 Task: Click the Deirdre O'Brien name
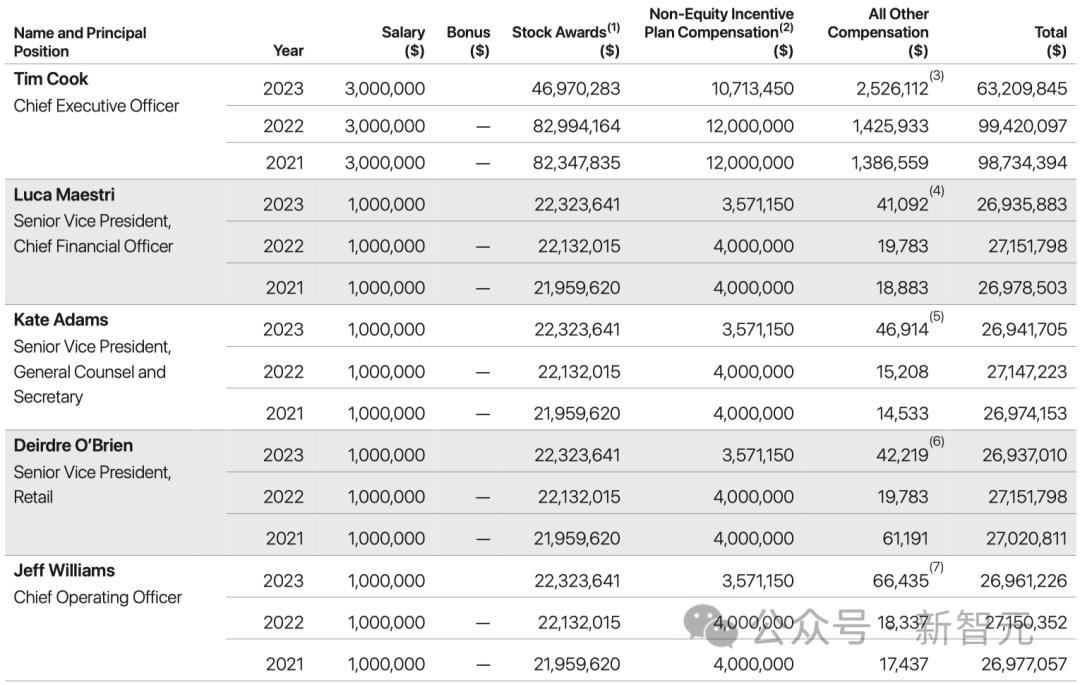(73, 446)
